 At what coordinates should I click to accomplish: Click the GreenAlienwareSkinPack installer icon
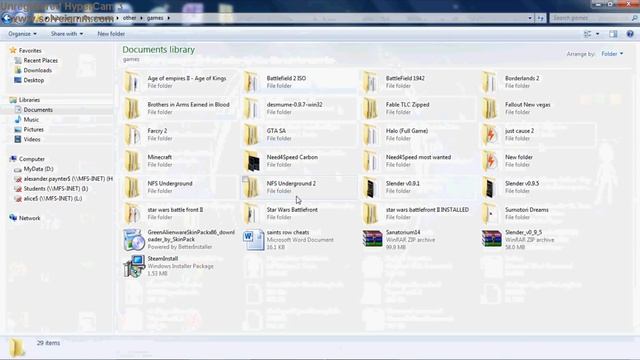pos(134,240)
